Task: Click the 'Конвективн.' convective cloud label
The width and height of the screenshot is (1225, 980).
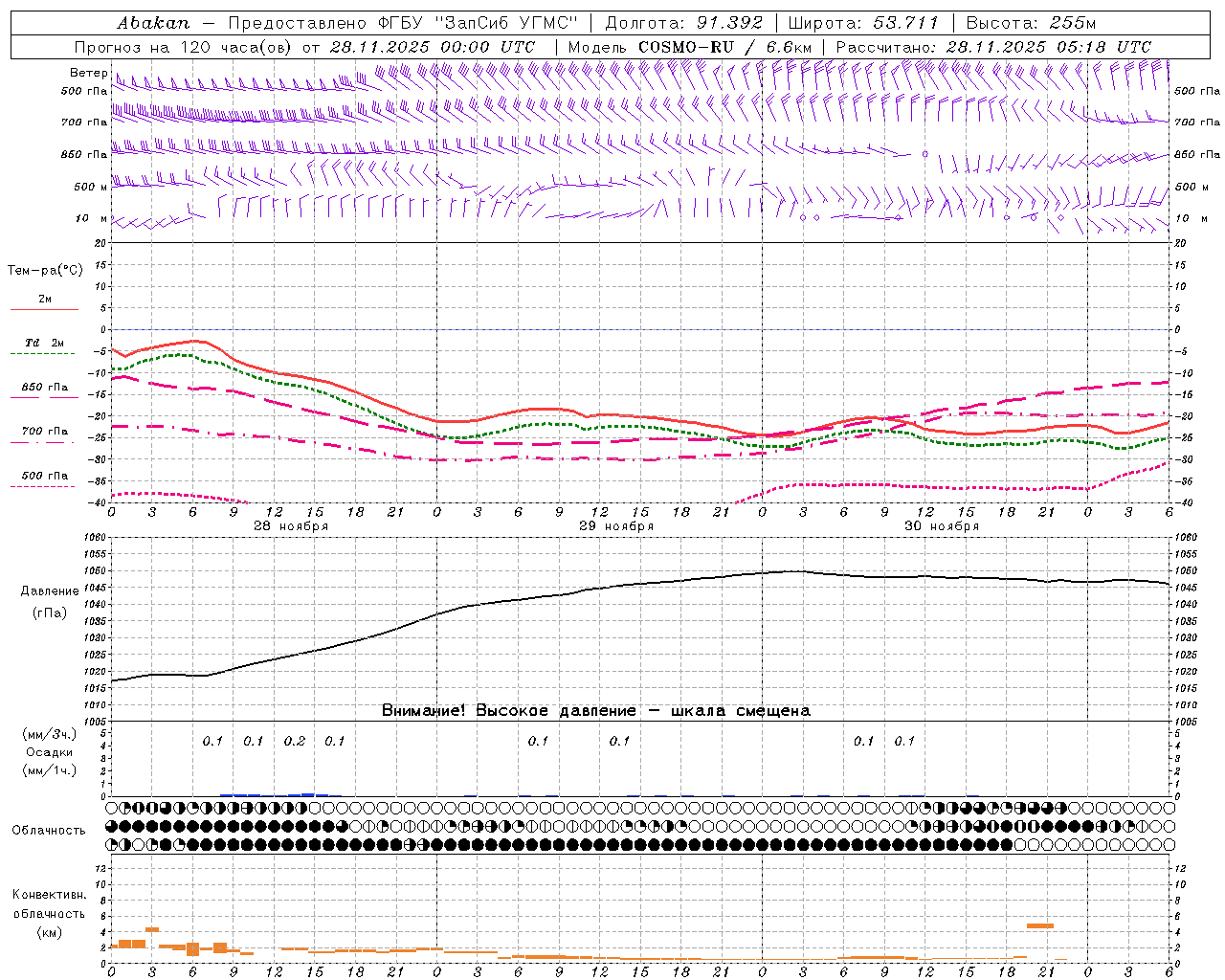Action: click(49, 895)
